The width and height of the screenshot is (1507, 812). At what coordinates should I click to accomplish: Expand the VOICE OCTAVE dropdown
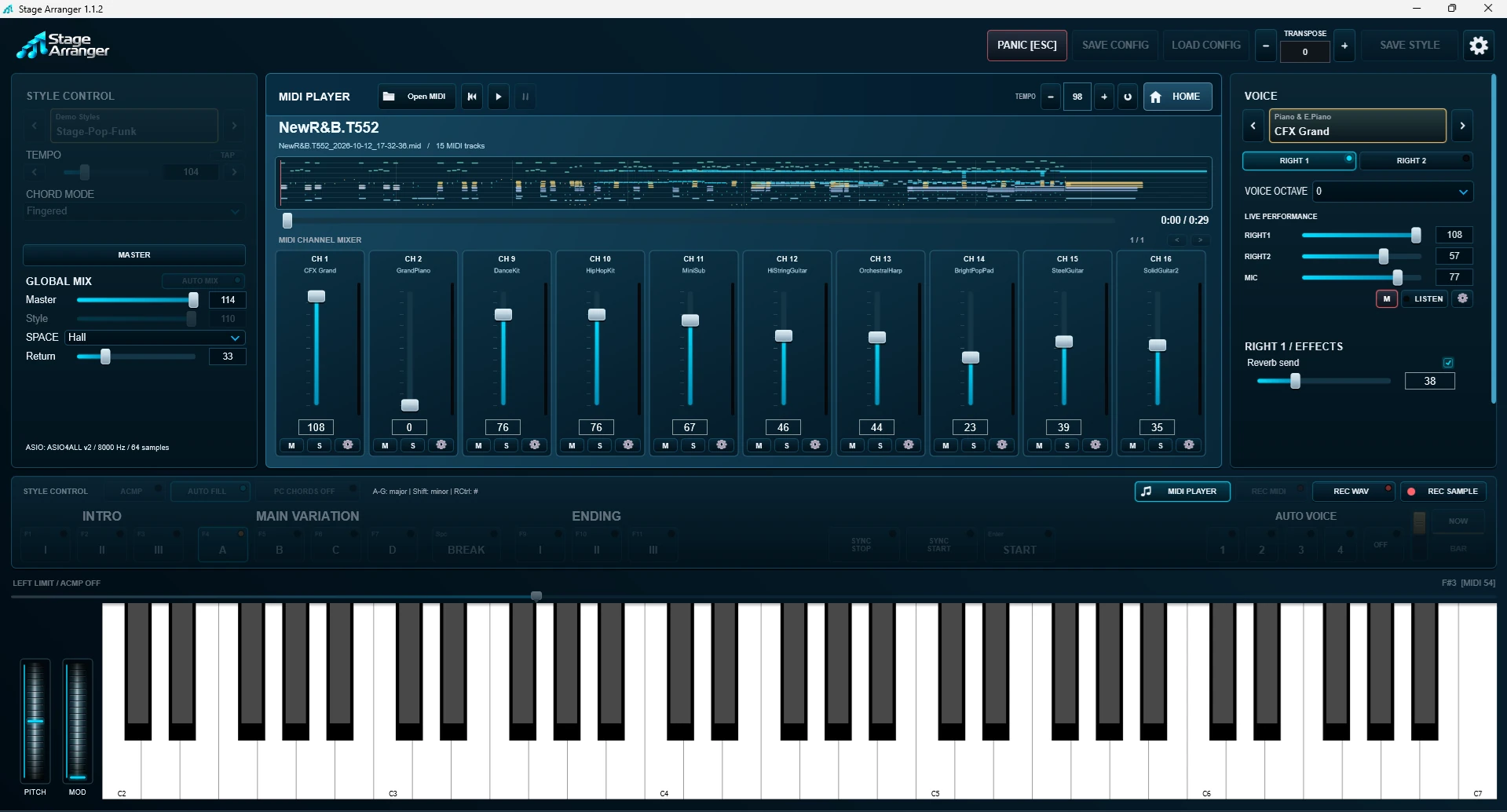click(x=1393, y=191)
